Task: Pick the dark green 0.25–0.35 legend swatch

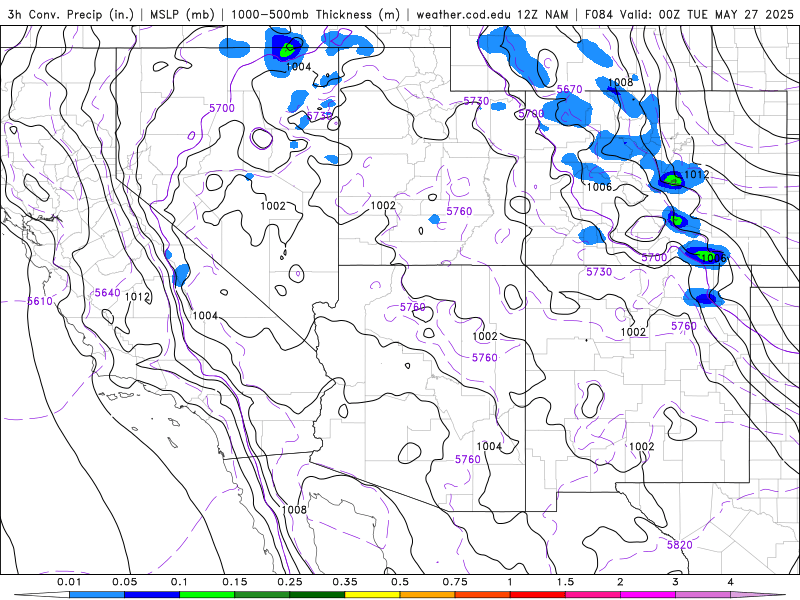Action: [317, 594]
